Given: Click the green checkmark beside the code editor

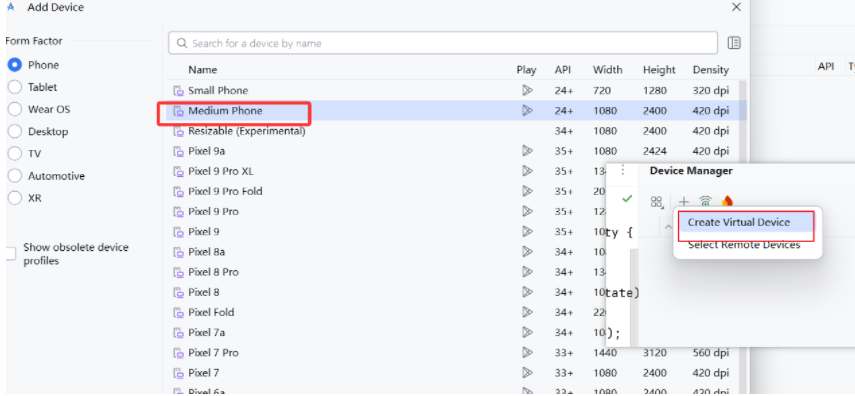Looking at the screenshot, I should 627,199.
